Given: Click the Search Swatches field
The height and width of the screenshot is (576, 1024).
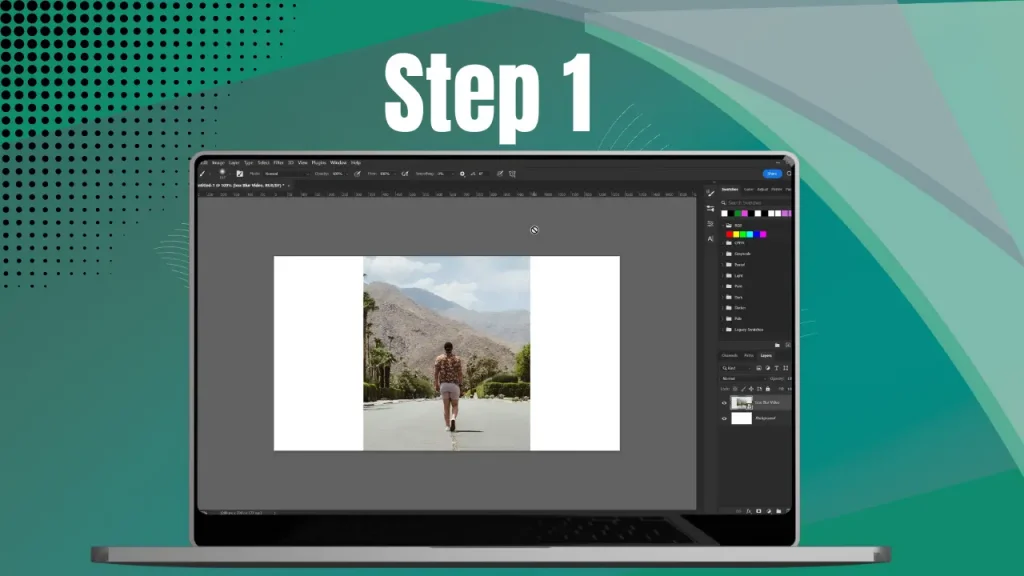Looking at the screenshot, I should pyautogui.click(x=756, y=203).
